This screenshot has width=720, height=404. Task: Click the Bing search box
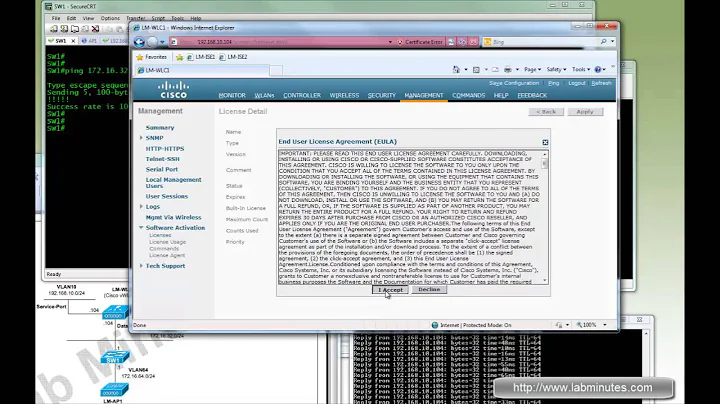pos(544,42)
